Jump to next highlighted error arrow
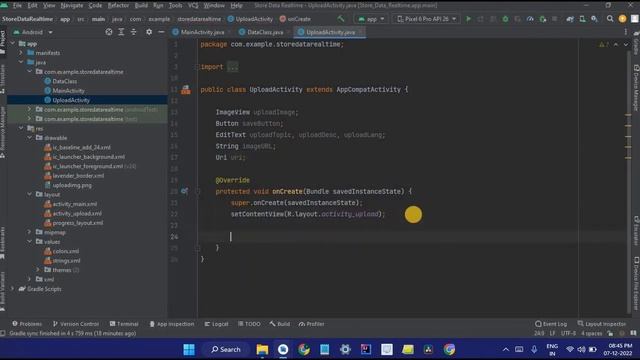The image size is (640, 360). coord(625,44)
